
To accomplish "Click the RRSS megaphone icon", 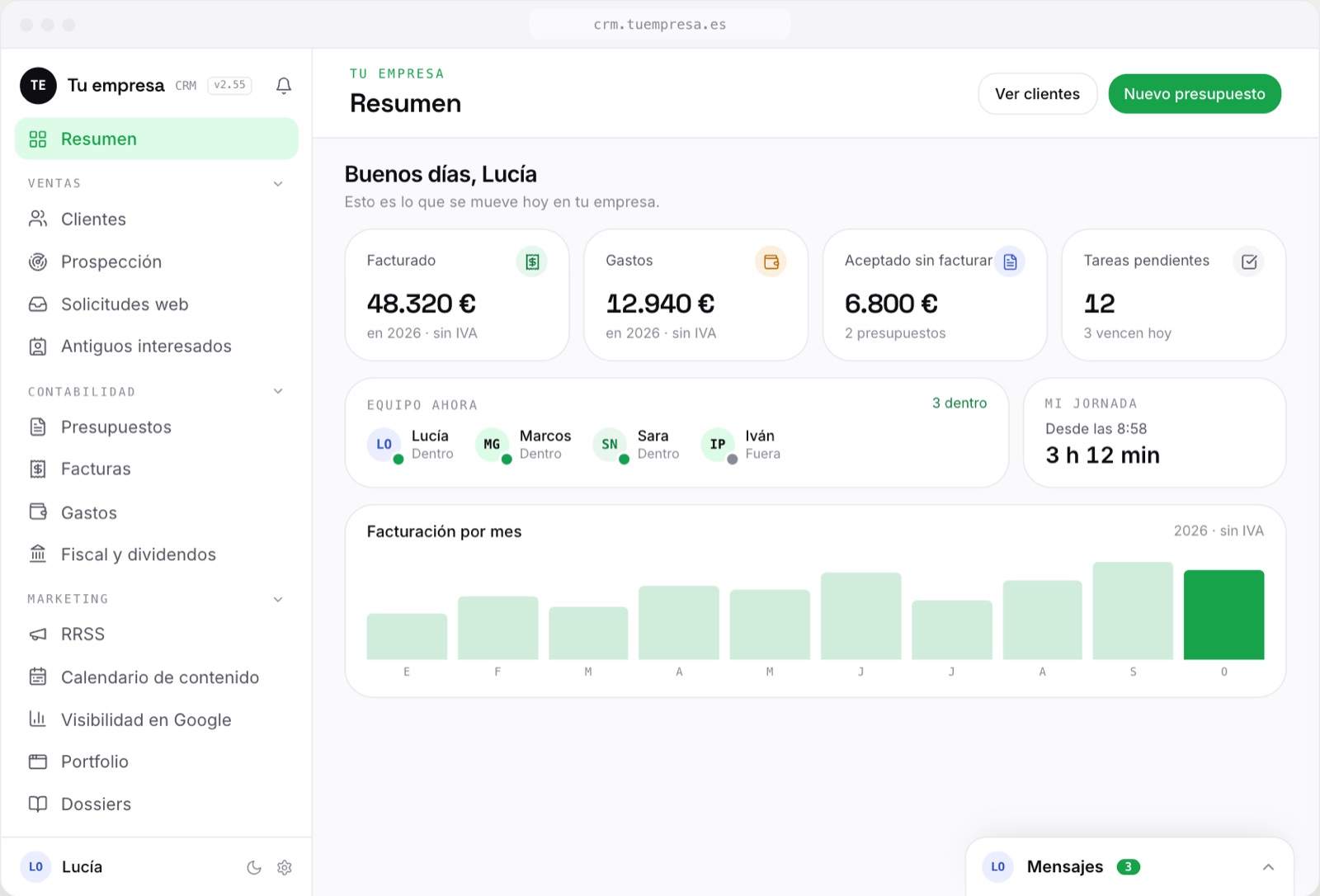I will click(x=38, y=634).
